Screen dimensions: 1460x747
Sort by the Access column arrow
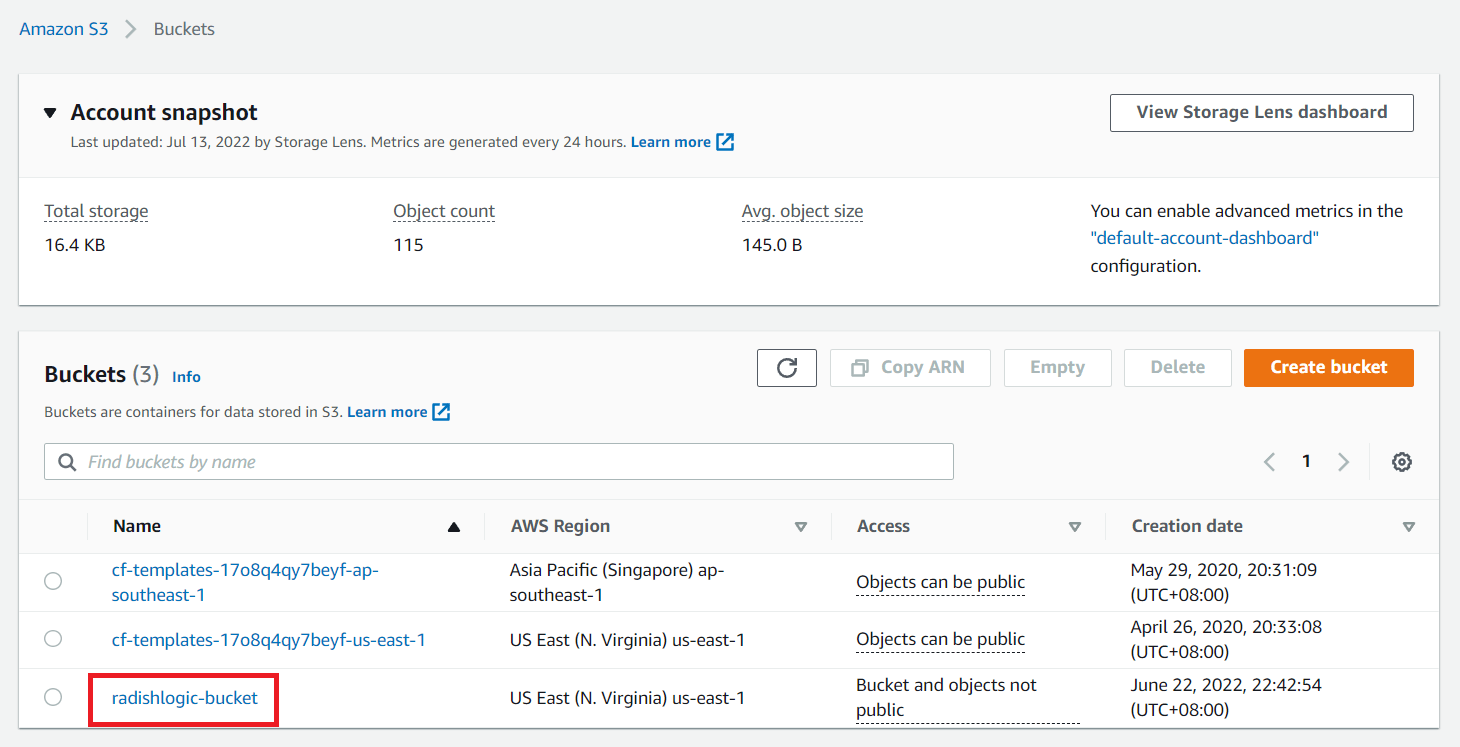click(x=1075, y=527)
